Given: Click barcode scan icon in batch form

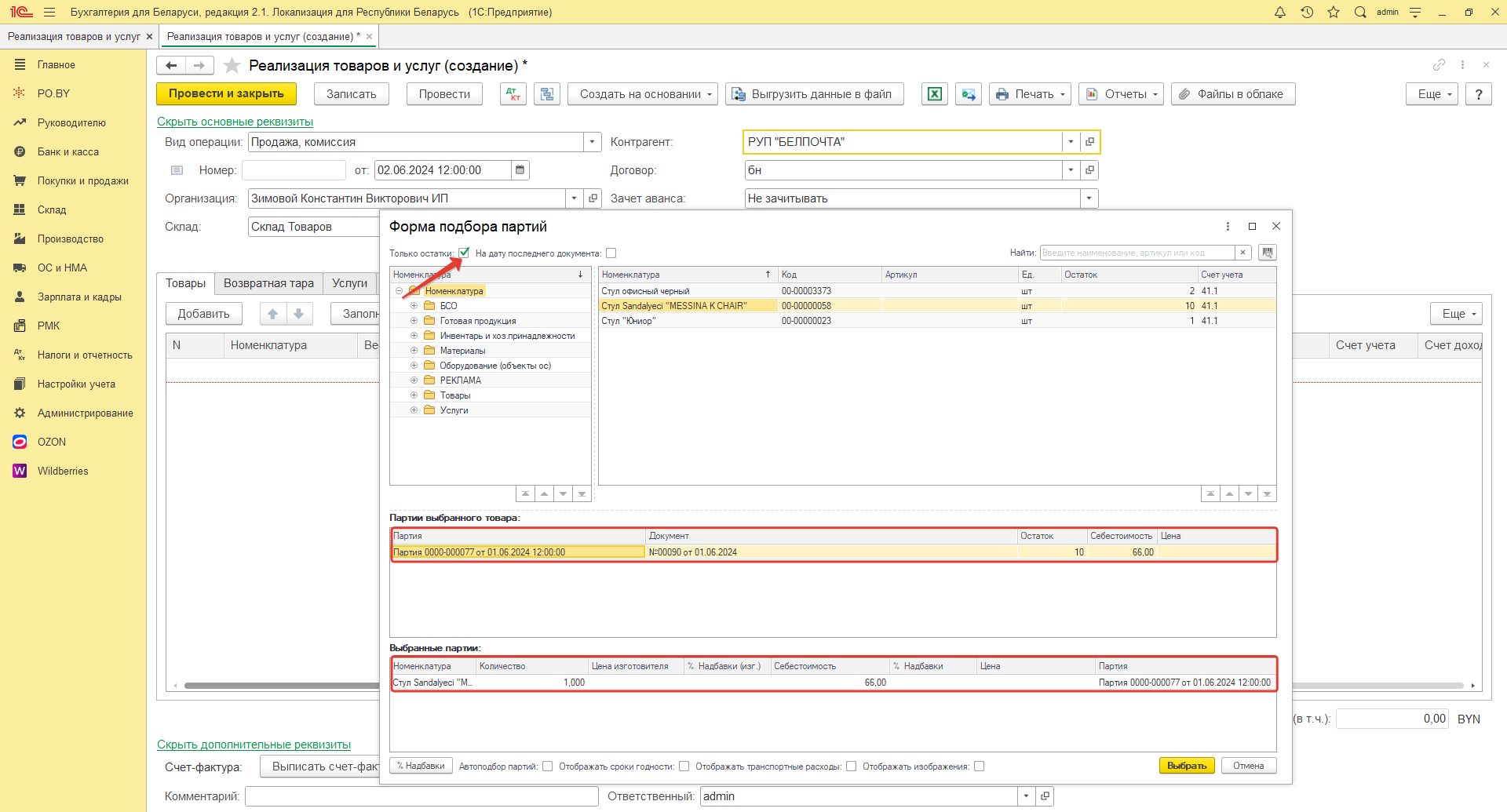Looking at the screenshot, I should 1267,253.
